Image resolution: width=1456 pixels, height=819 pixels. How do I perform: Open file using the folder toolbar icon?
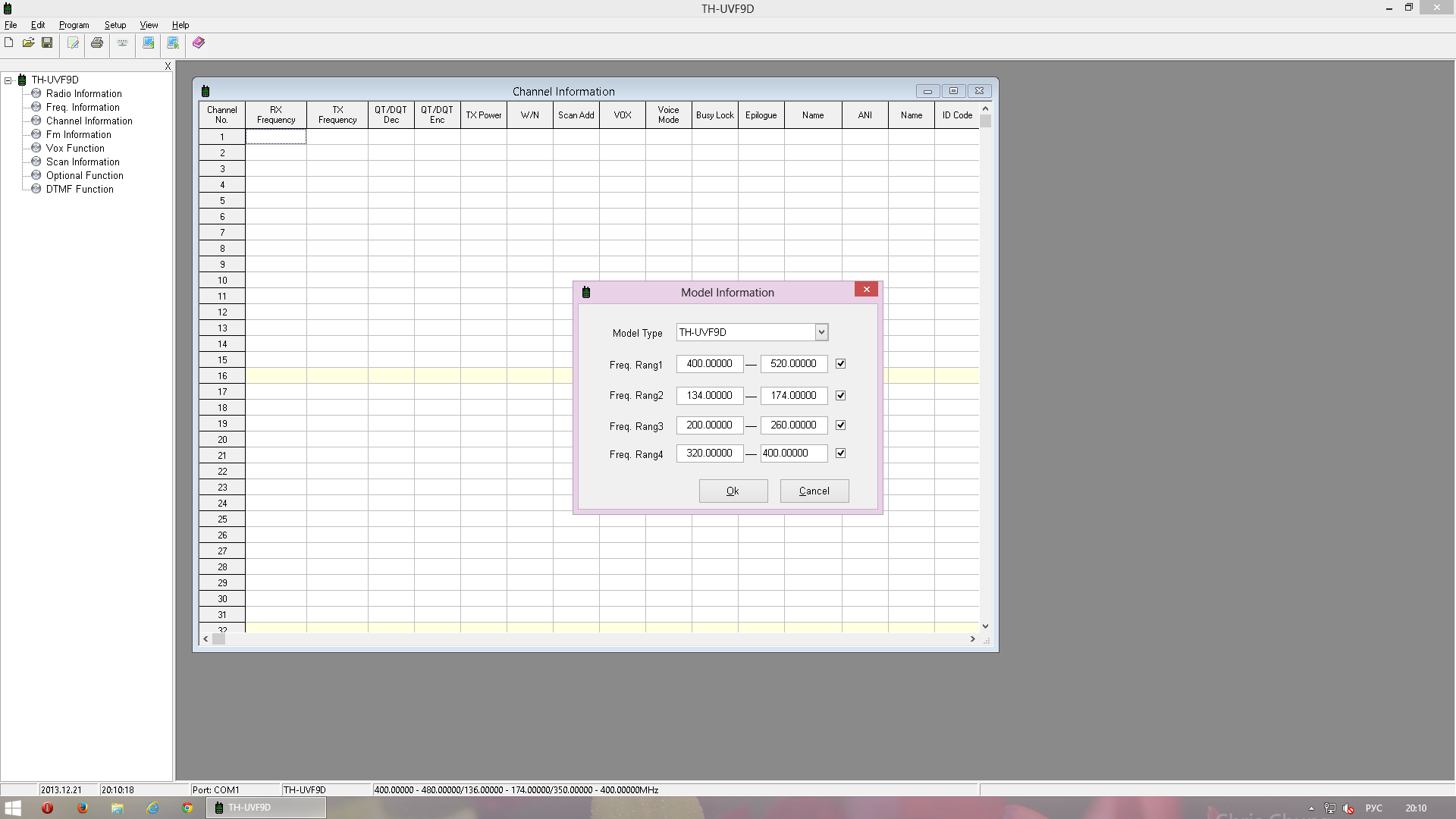[28, 42]
